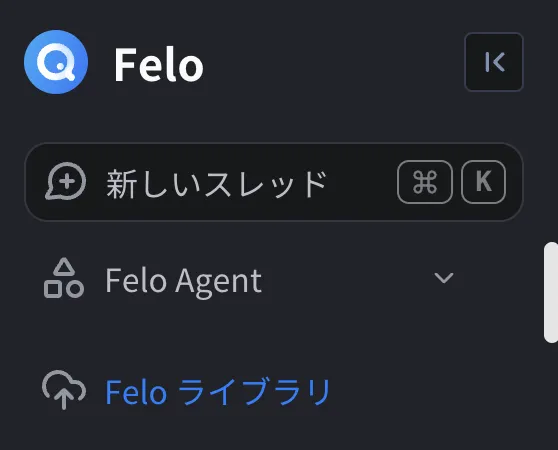Click the triangle-square-circle Agent icon
This screenshot has width=558, height=450.
(64, 278)
